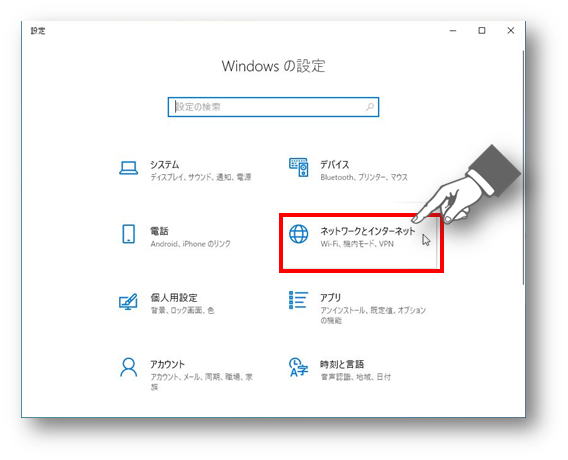This screenshot has width=568, height=460.
Task: Open デバイス settings label
Action: (x=335, y=165)
